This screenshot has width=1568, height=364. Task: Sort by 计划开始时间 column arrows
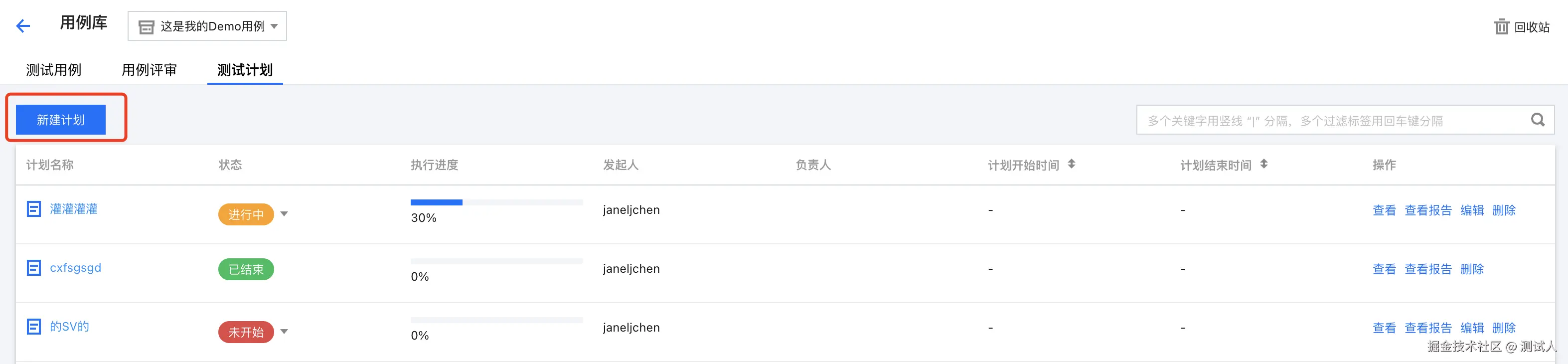coord(1071,165)
